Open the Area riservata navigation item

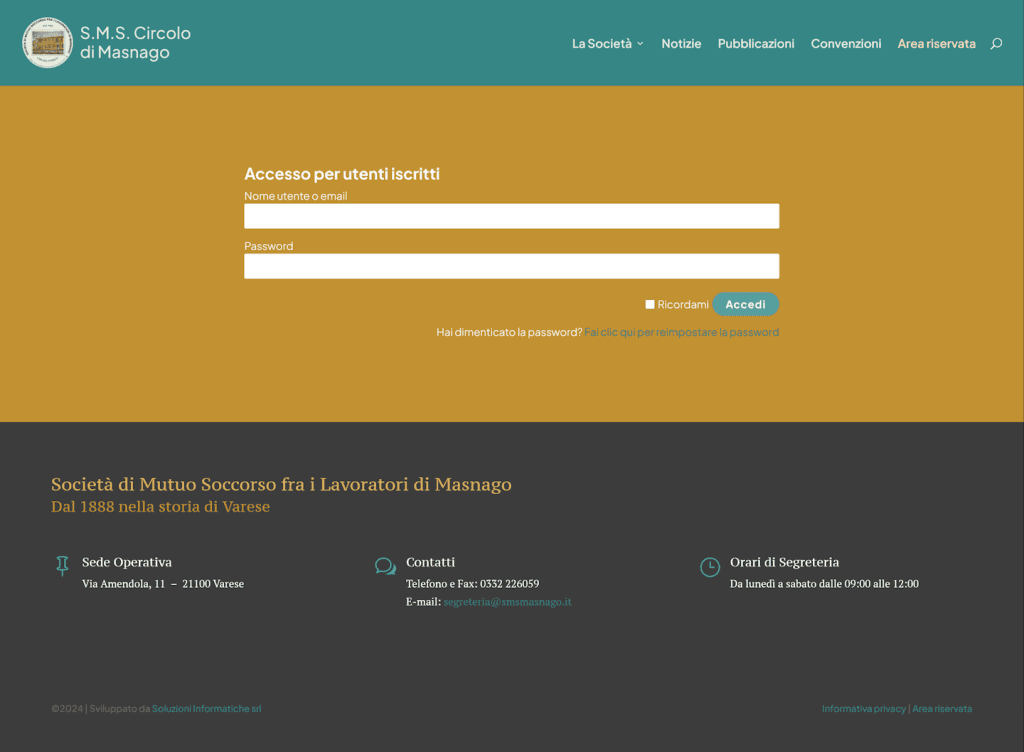pos(936,44)
